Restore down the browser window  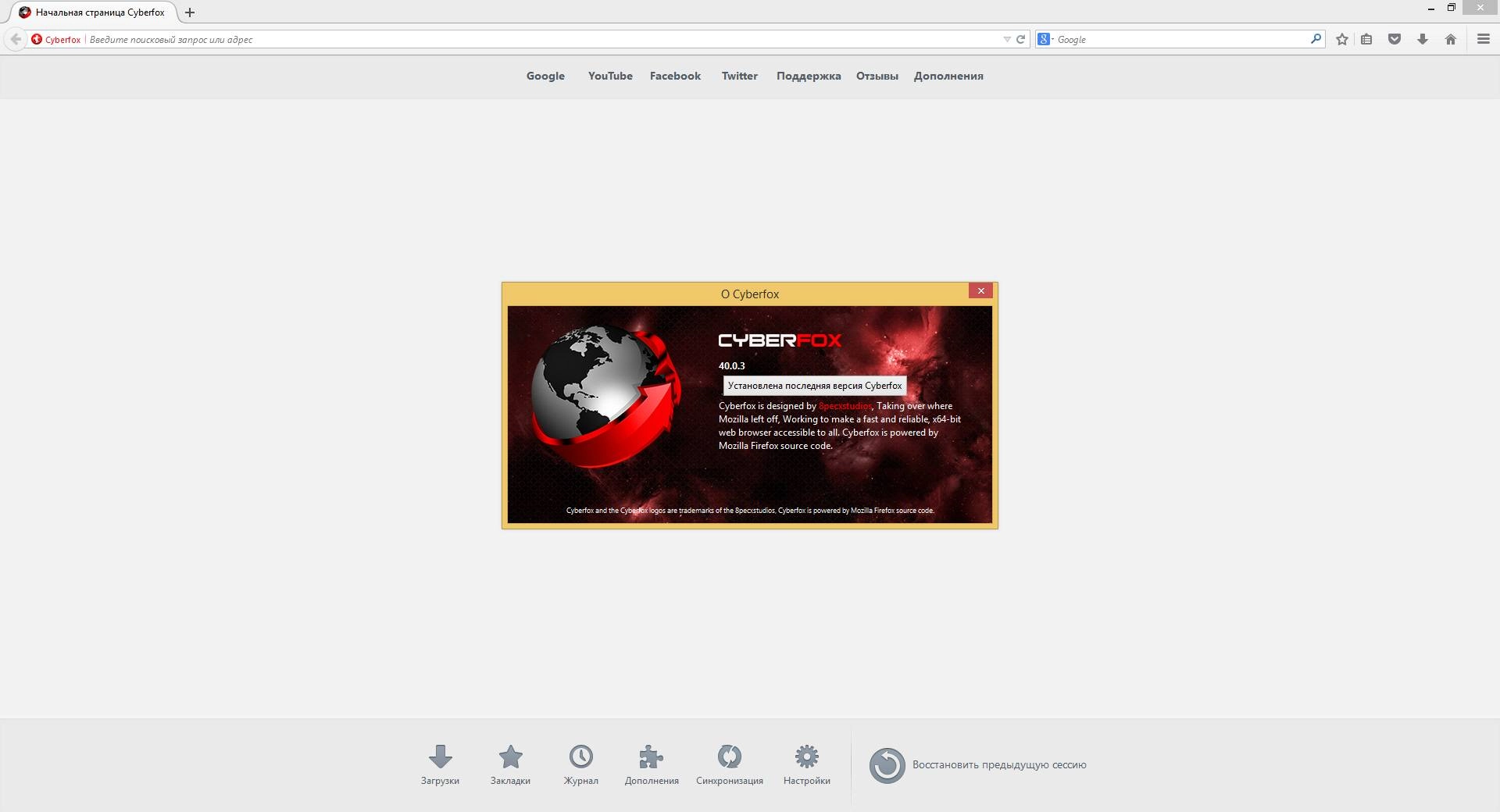click(x=1452, y=8)
